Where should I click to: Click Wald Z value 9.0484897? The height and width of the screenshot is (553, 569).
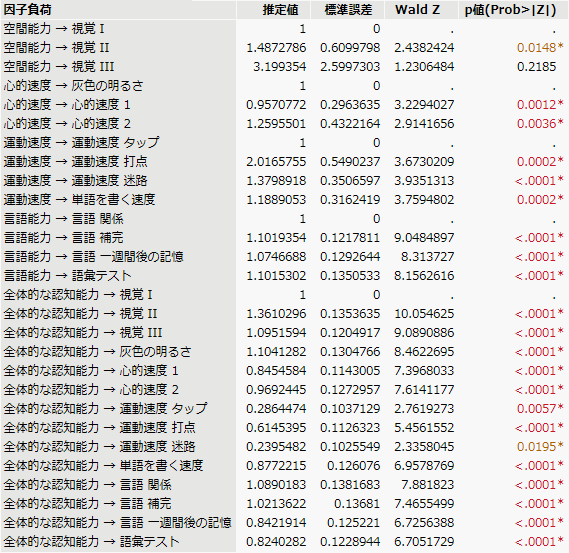(424, 238)
